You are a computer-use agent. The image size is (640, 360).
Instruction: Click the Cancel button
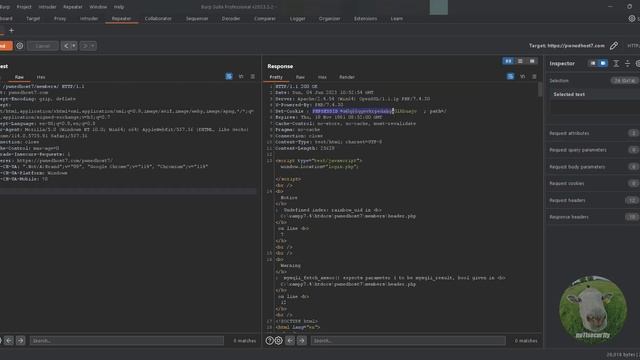coord(42,46)
